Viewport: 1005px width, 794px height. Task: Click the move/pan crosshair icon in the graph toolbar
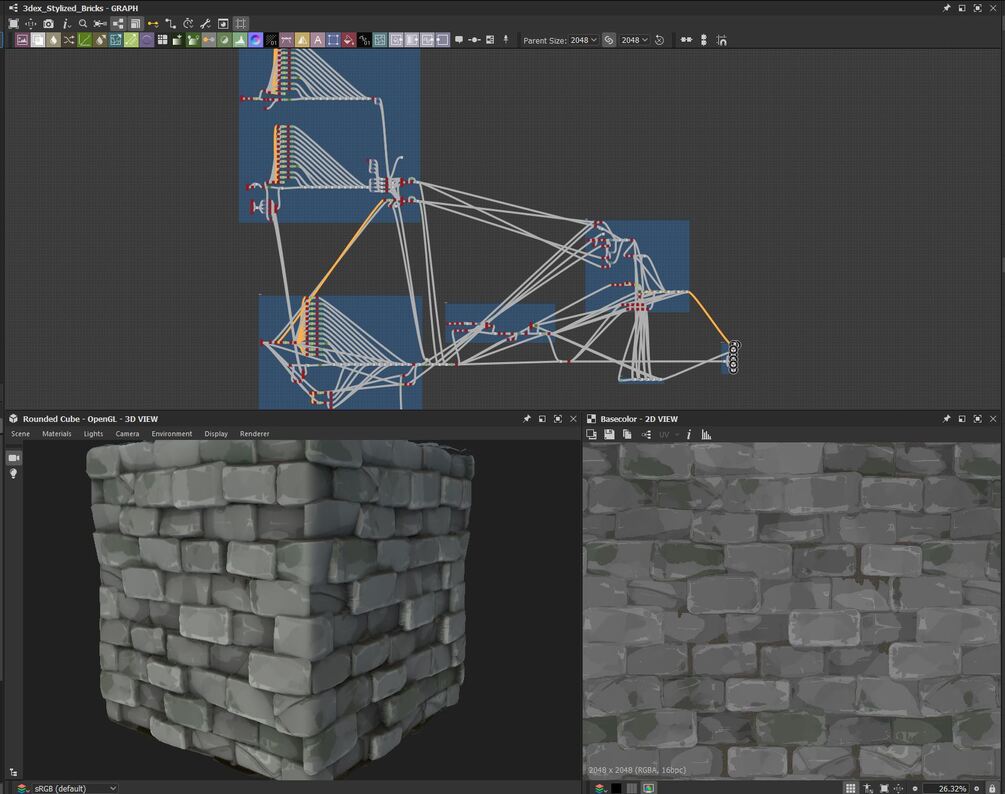[30, 24]
